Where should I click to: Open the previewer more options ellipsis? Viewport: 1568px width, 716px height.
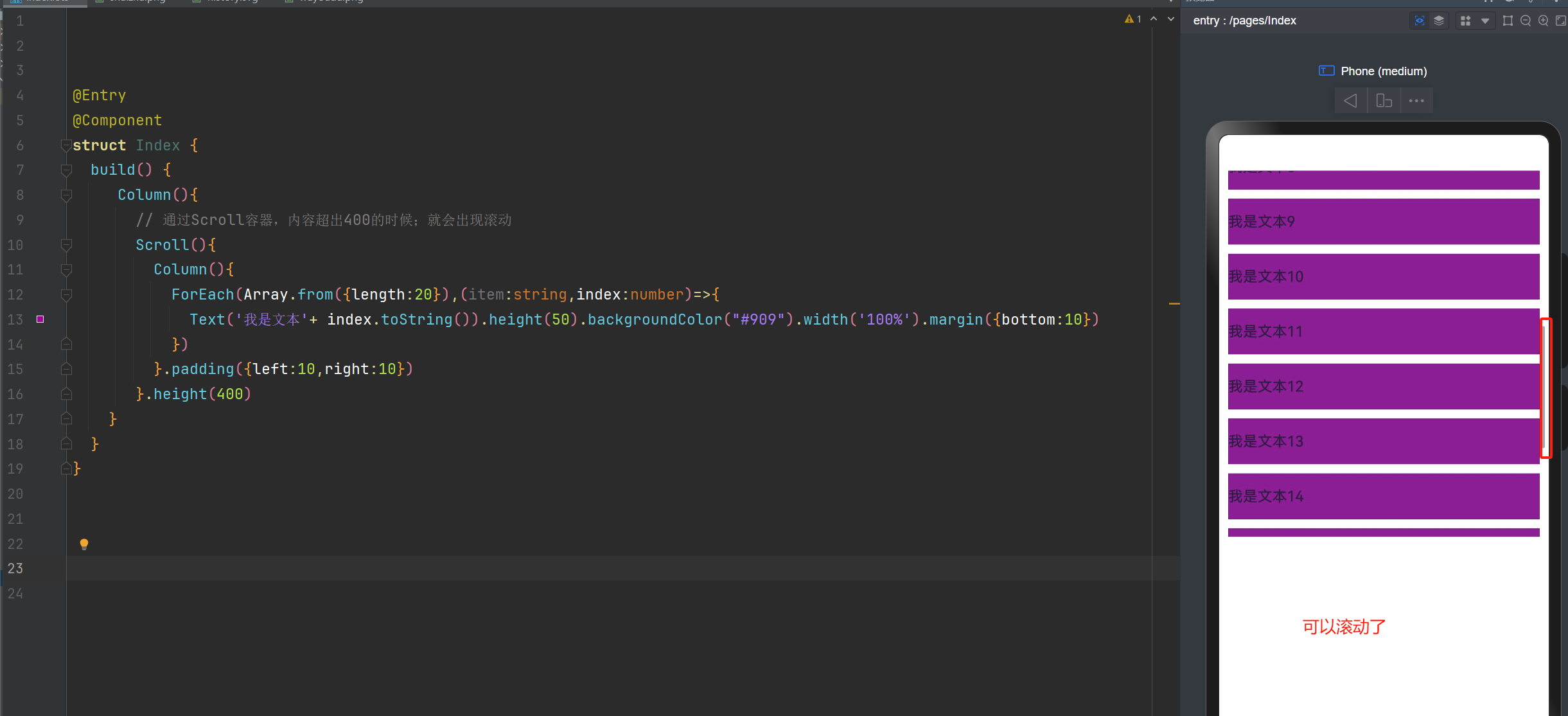[1416, 101]
